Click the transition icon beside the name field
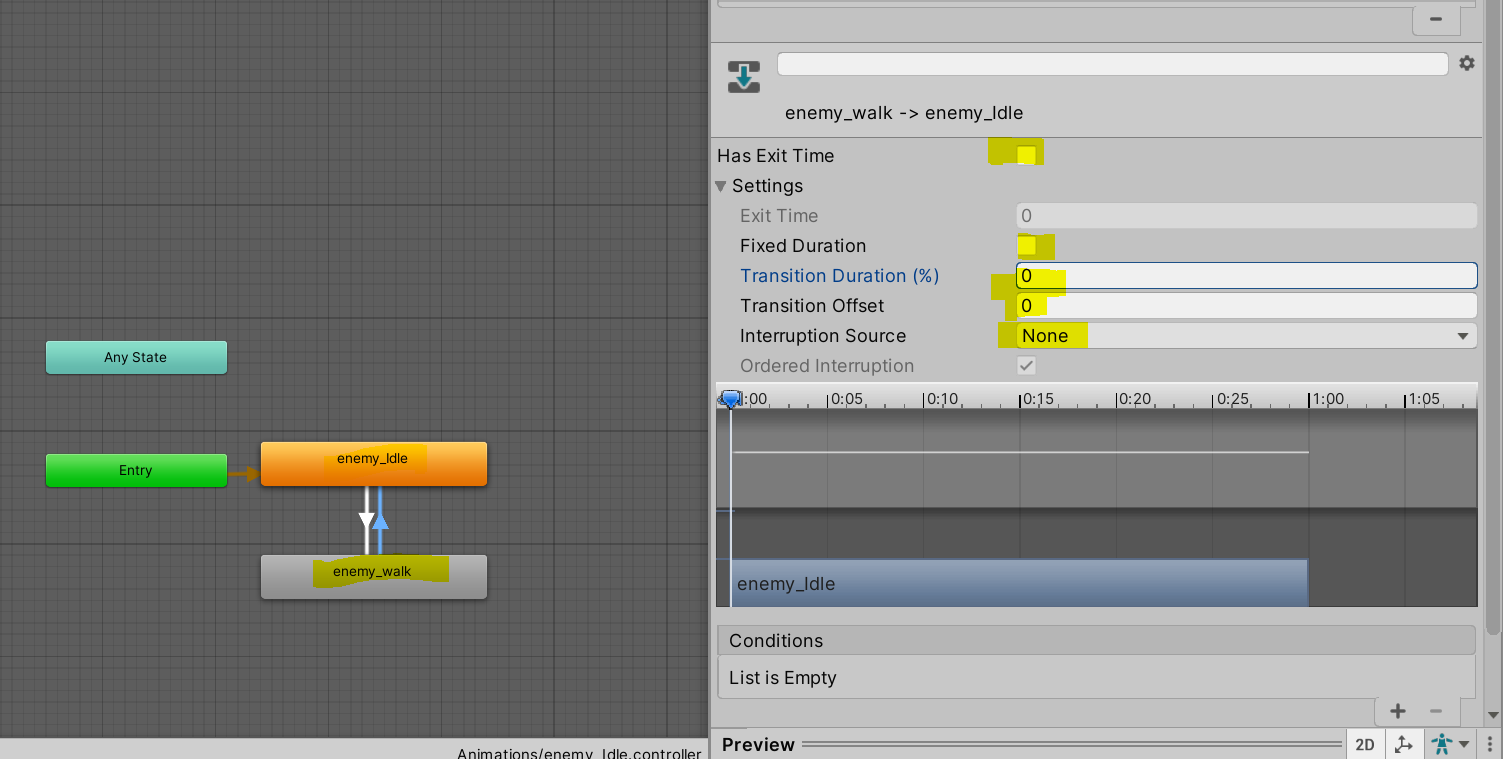The height and width of the screenshot is (759, 1503). coord(744,77)
